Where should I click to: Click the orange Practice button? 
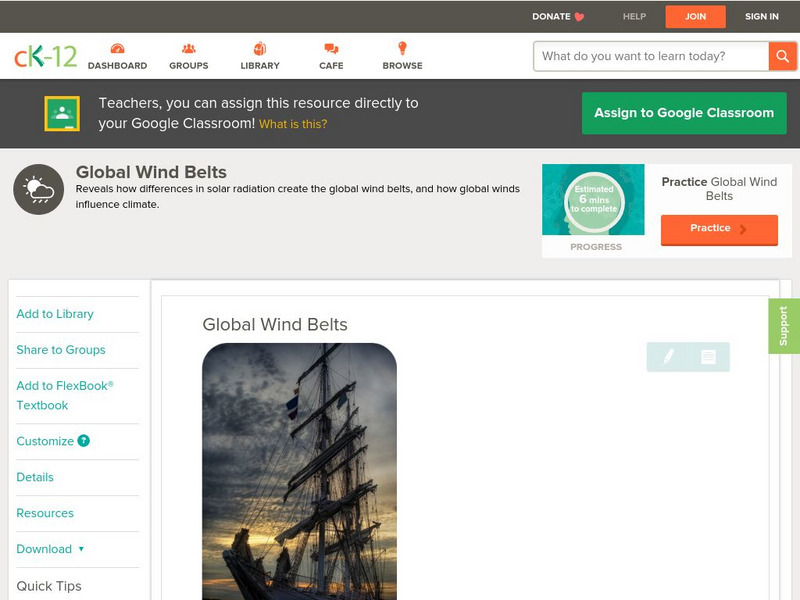719,230
